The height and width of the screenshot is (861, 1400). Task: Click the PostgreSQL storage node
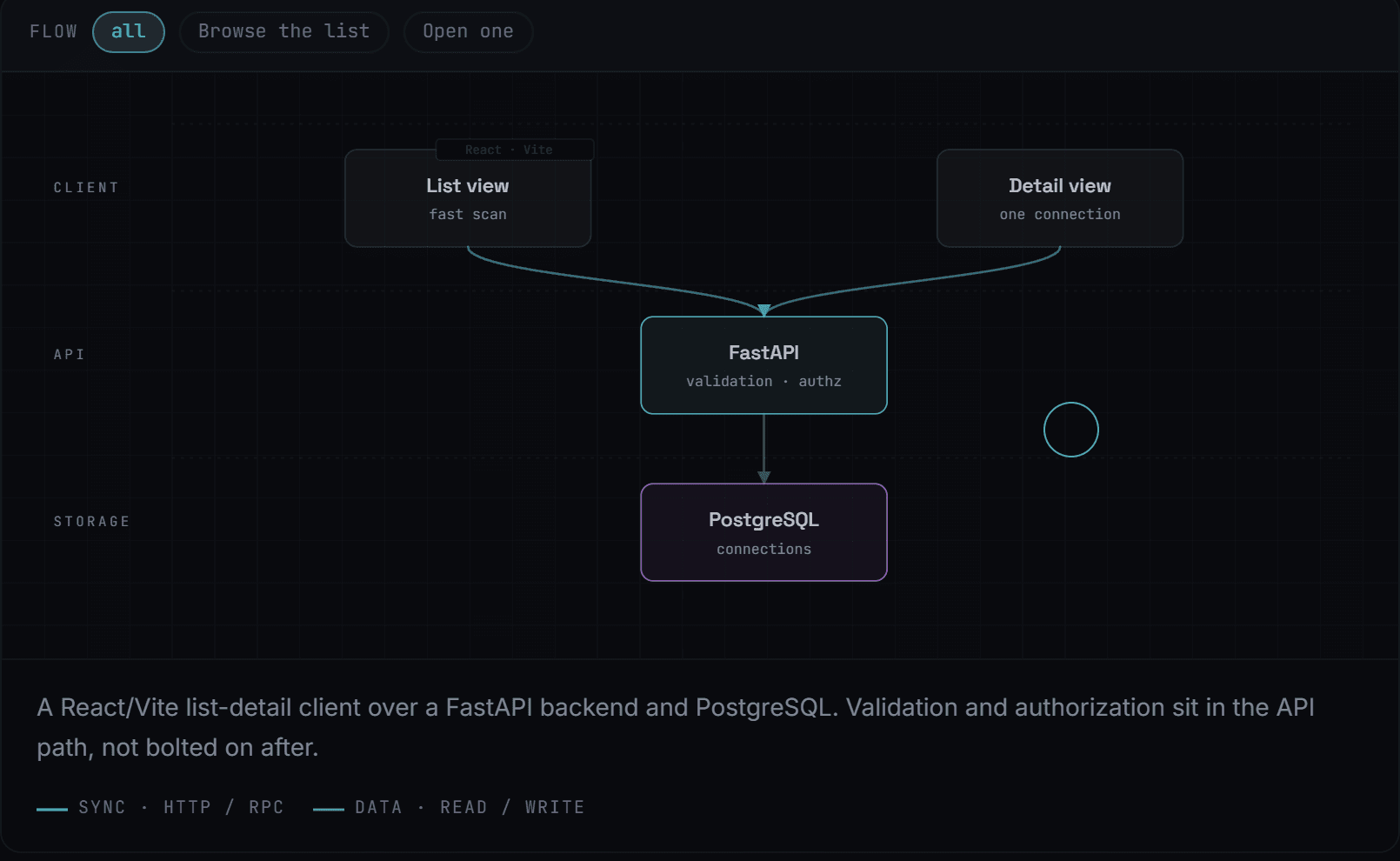[x=763, y=532]
